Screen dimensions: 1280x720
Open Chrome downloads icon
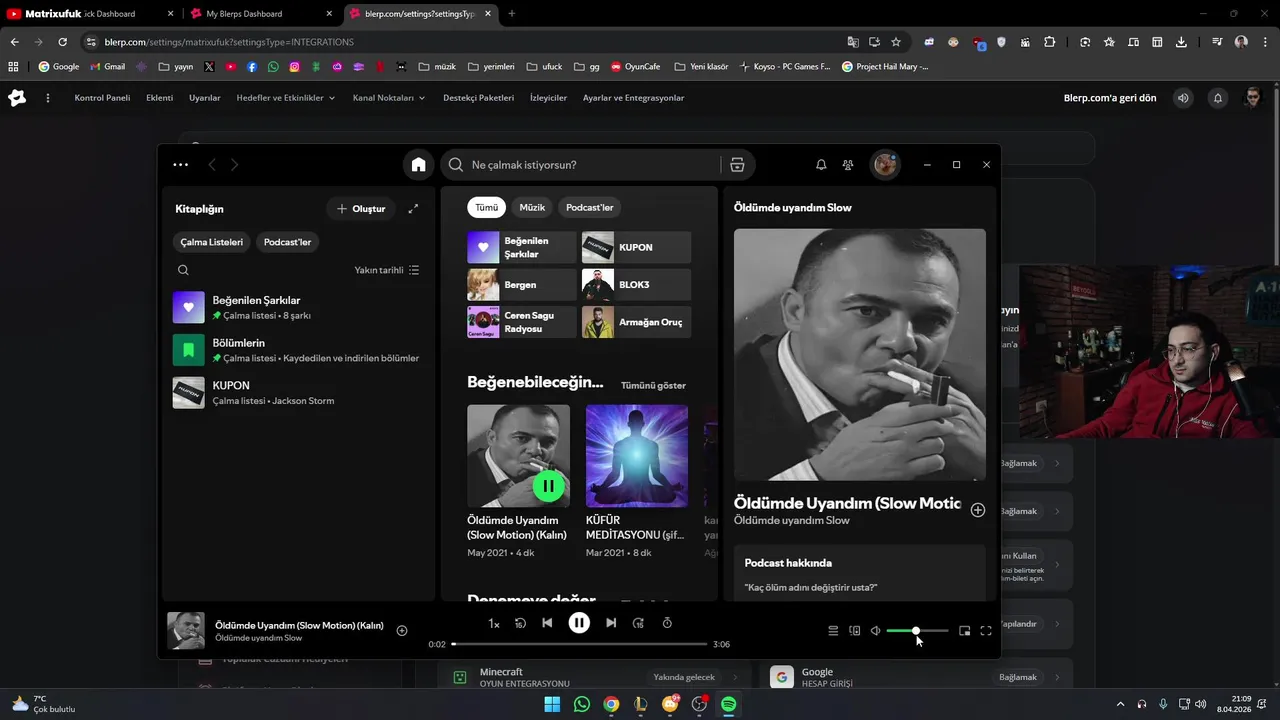1181,42
